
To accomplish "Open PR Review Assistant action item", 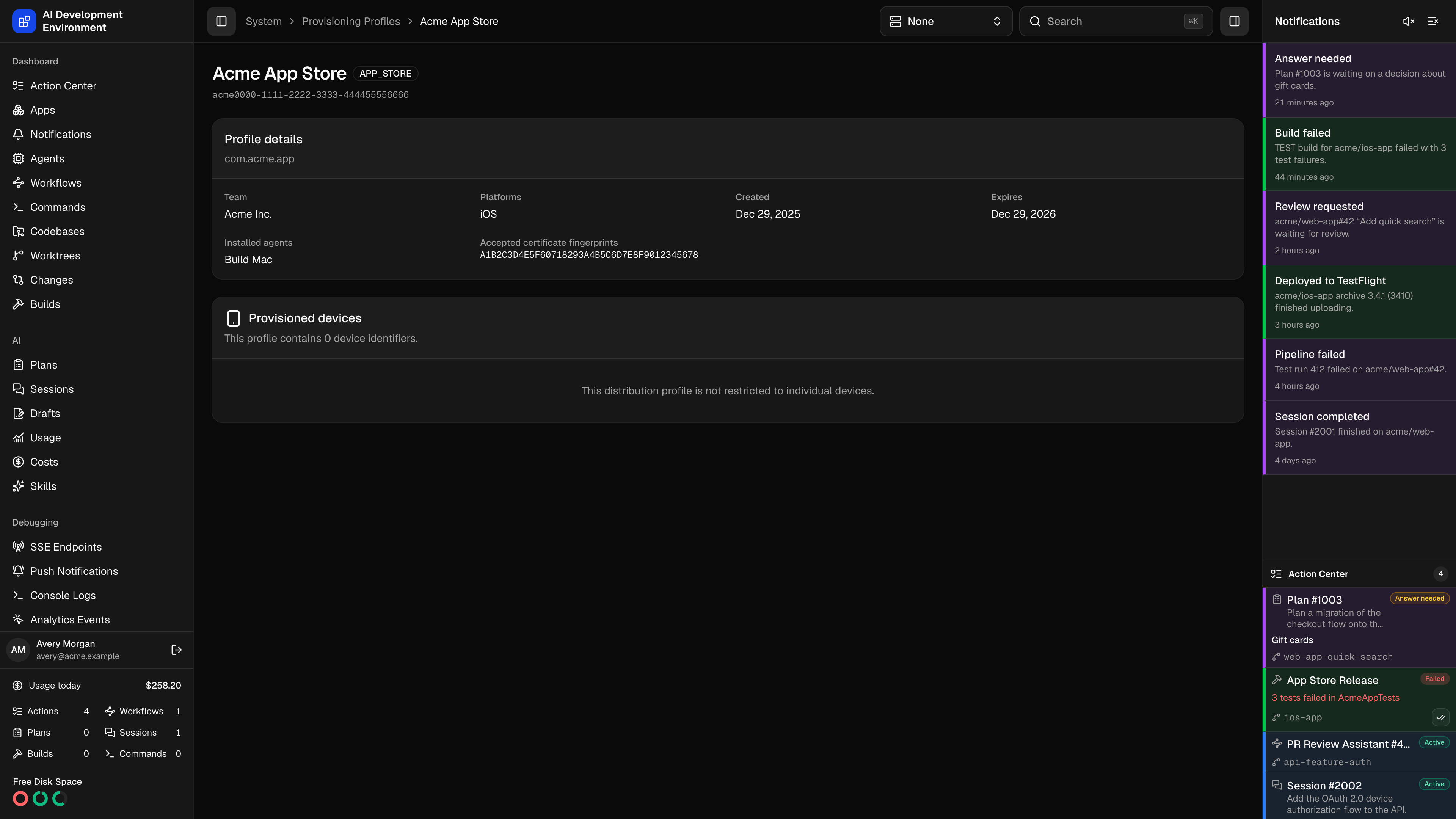I will 1359,752.
